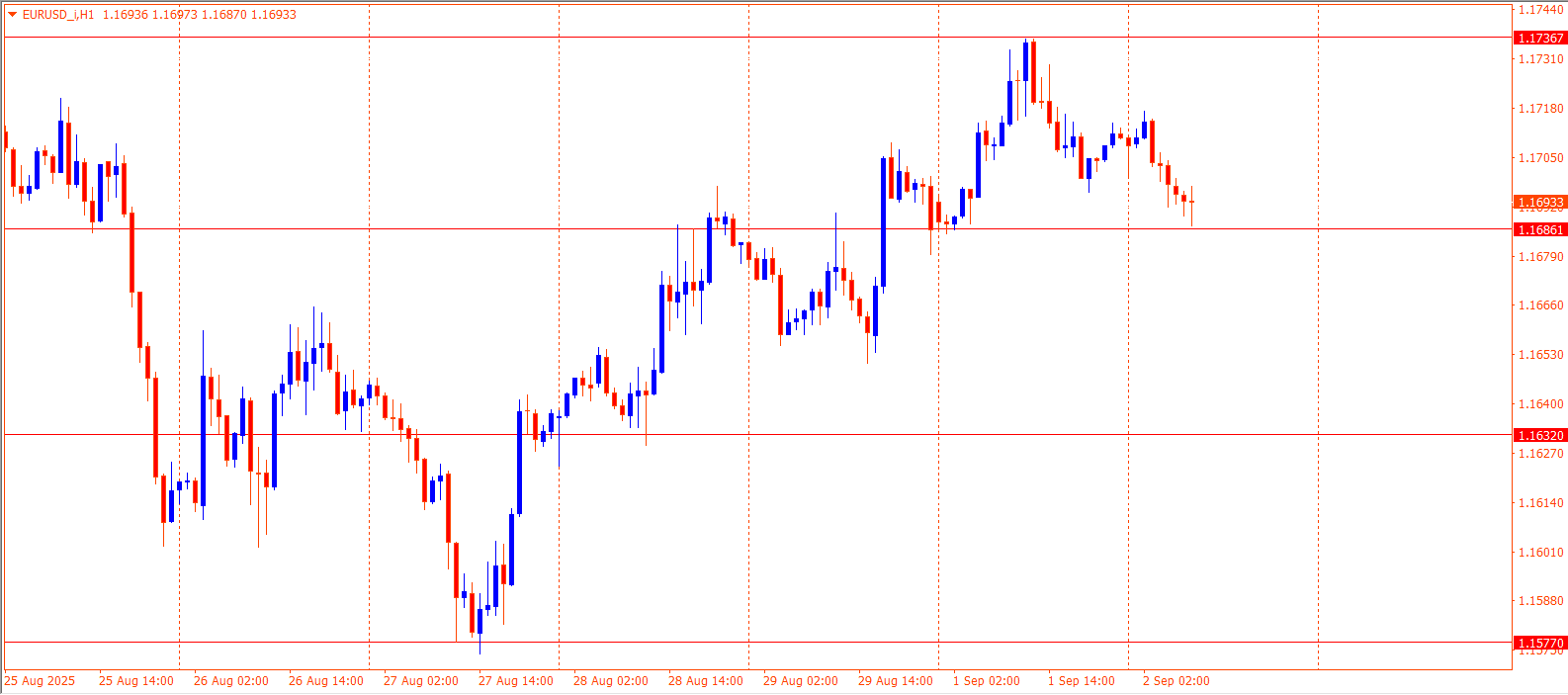This screenshot has width=1568, height=695.
Task: Click the 1.17440 price scale value
Action: [x=1540, y=10]
